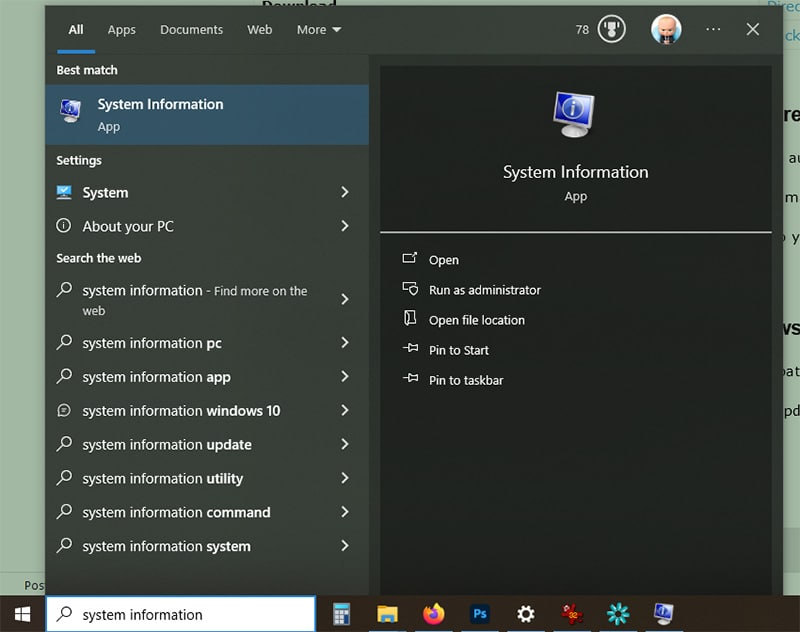
Task: Click the red application icon on the taskbar
Action: pos(571,614)
